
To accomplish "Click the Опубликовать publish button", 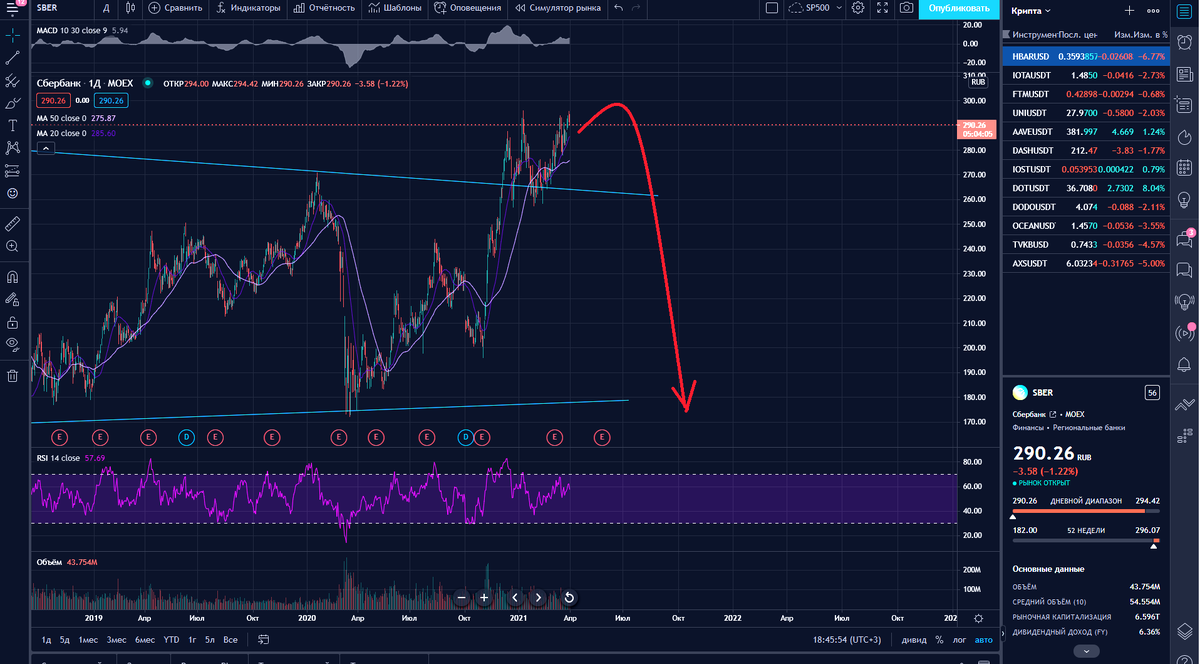I will click(x=959, y=8).
